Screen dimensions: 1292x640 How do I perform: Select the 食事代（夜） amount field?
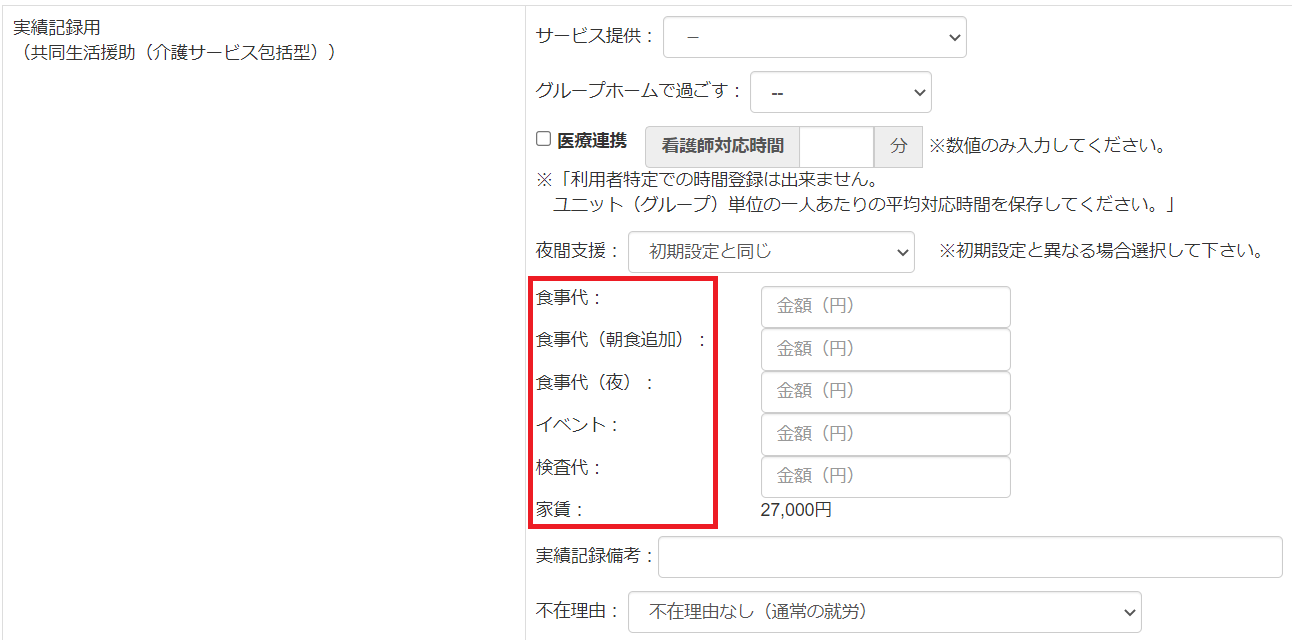(885, 391)
